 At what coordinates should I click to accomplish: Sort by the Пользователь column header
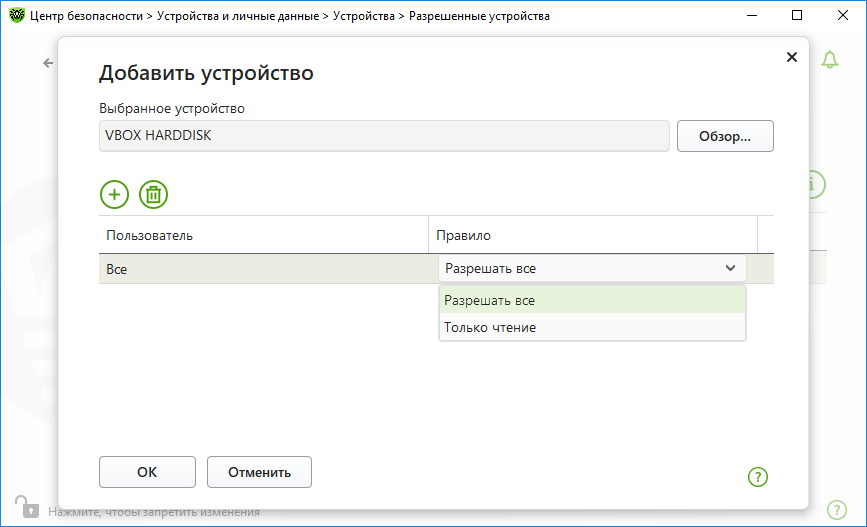point(264,236)
